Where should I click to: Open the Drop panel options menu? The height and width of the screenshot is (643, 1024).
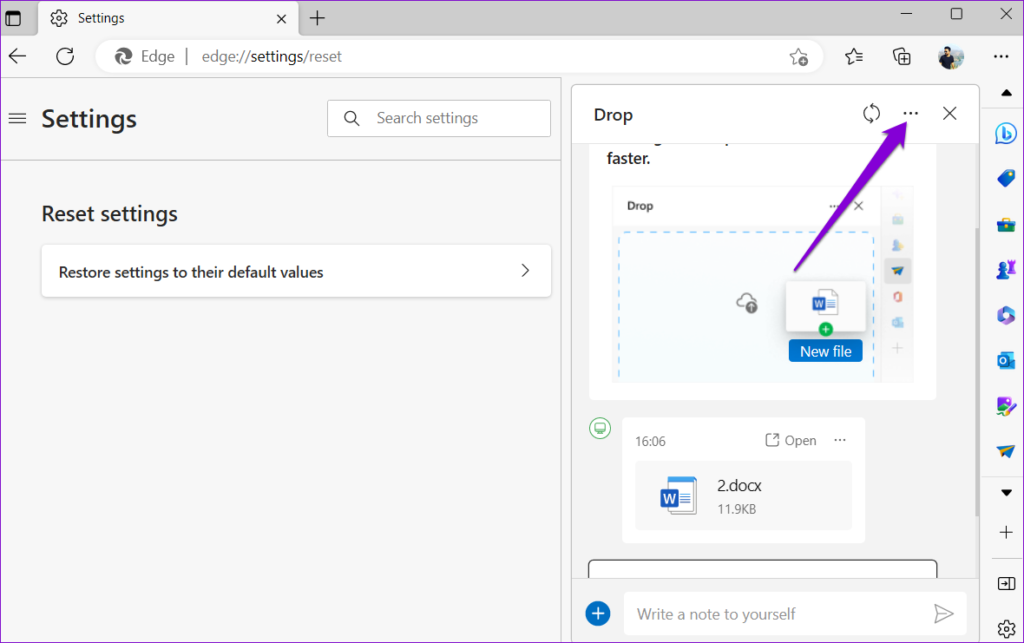click(x=909, y=114)
